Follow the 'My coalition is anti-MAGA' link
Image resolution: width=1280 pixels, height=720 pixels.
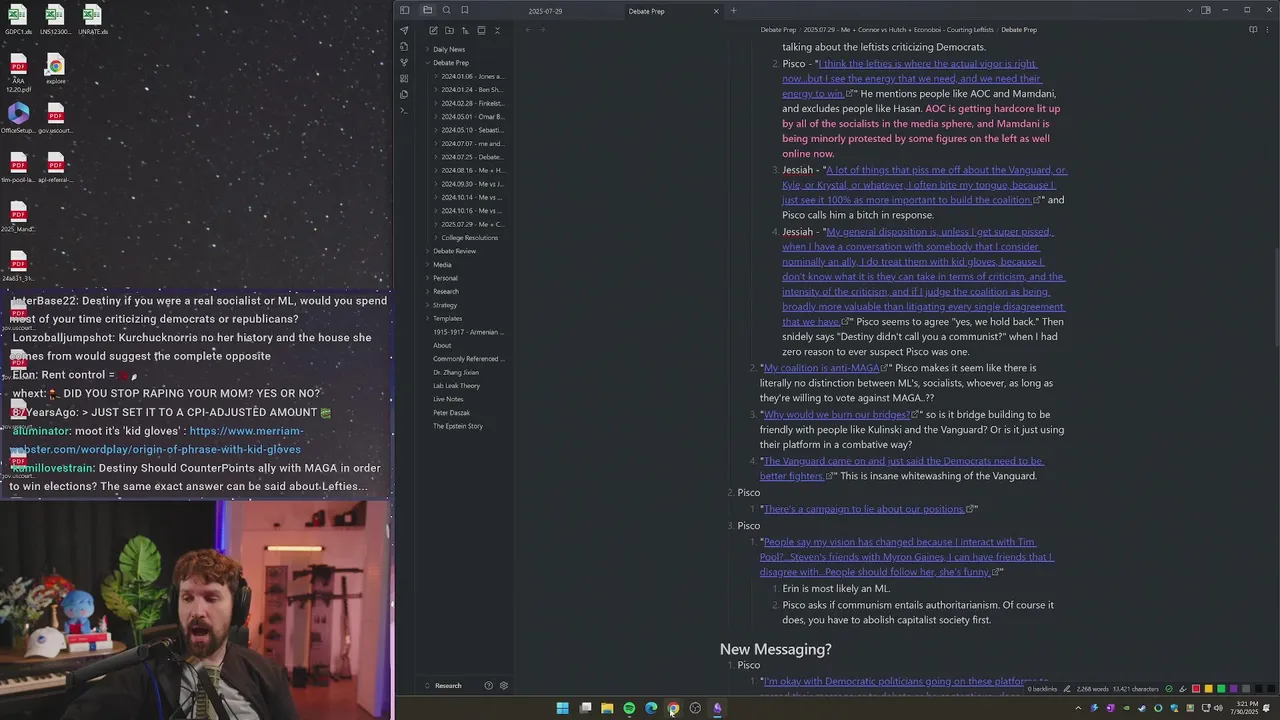click(821, 368)
